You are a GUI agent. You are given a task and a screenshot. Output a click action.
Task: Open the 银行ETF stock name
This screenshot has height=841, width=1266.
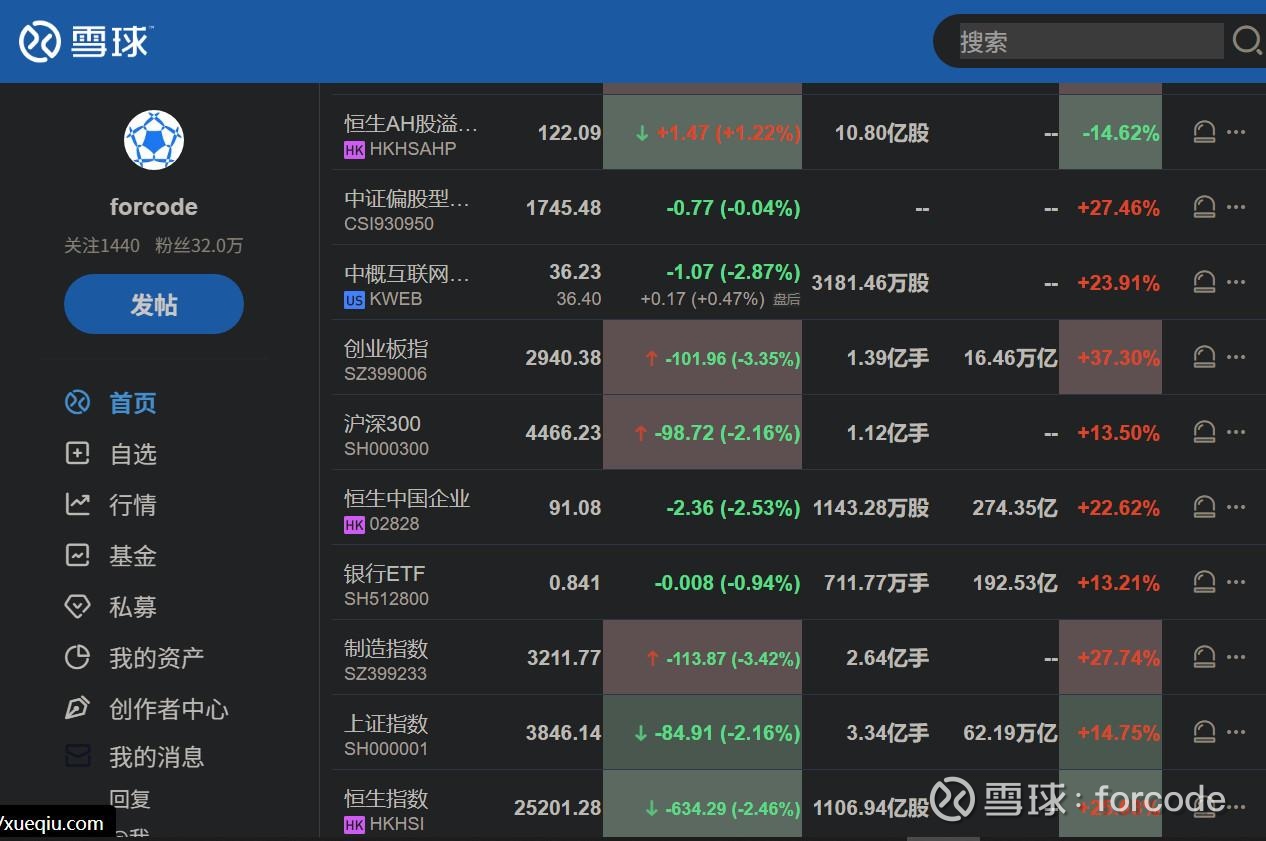385,573
